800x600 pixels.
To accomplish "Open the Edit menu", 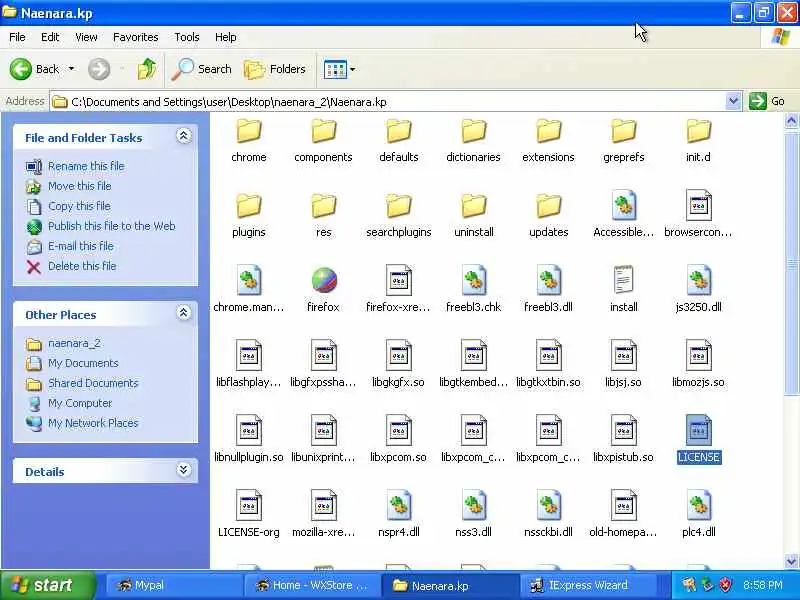I will [50, 37].
